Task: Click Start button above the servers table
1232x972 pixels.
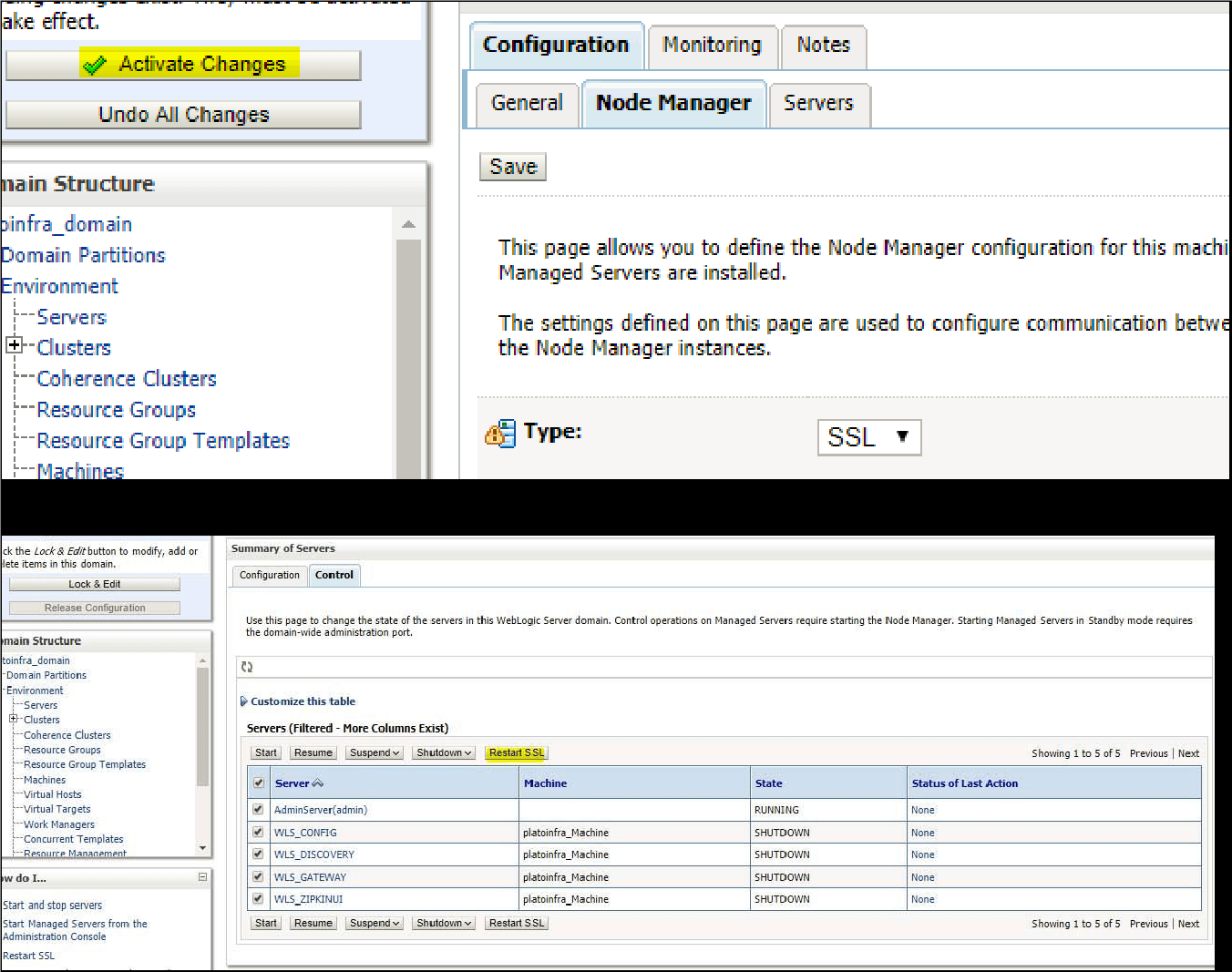Action: [x=266, y=753]
